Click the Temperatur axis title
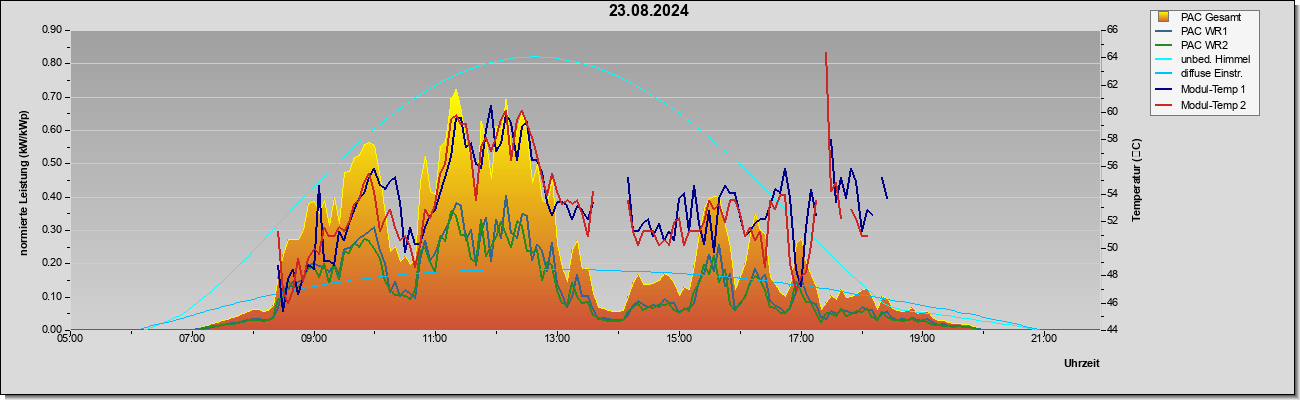Screen dimensions: 1300x400 click(x=1135, y=180)
